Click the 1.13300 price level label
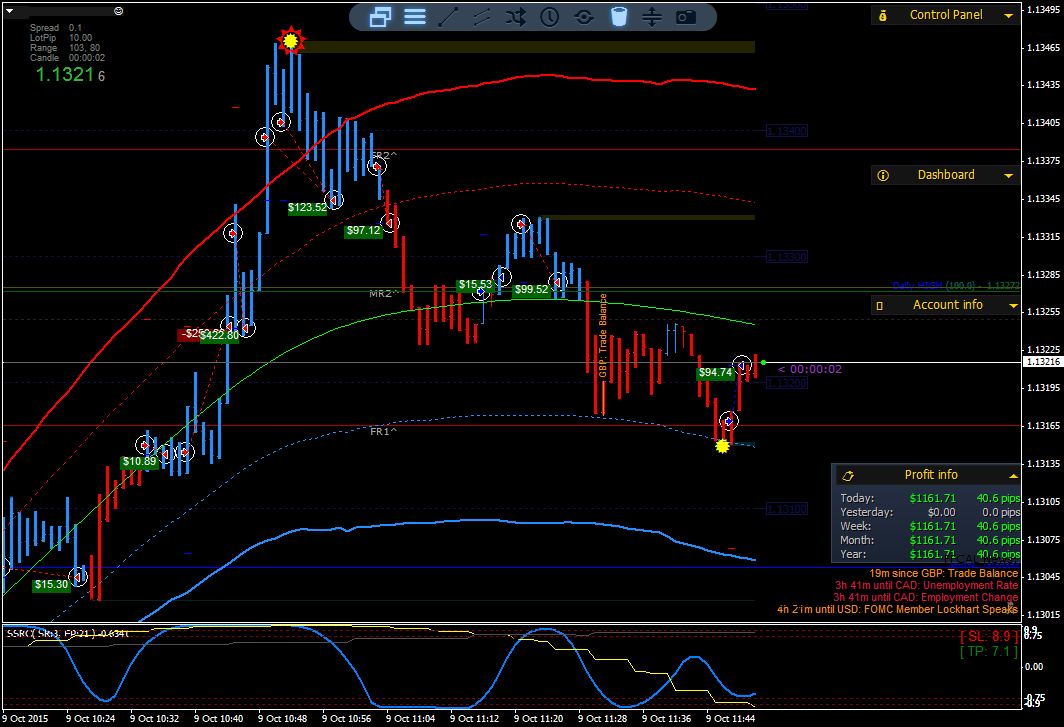The width and height of the screenshot is (1064, 727). click(786, 257)
